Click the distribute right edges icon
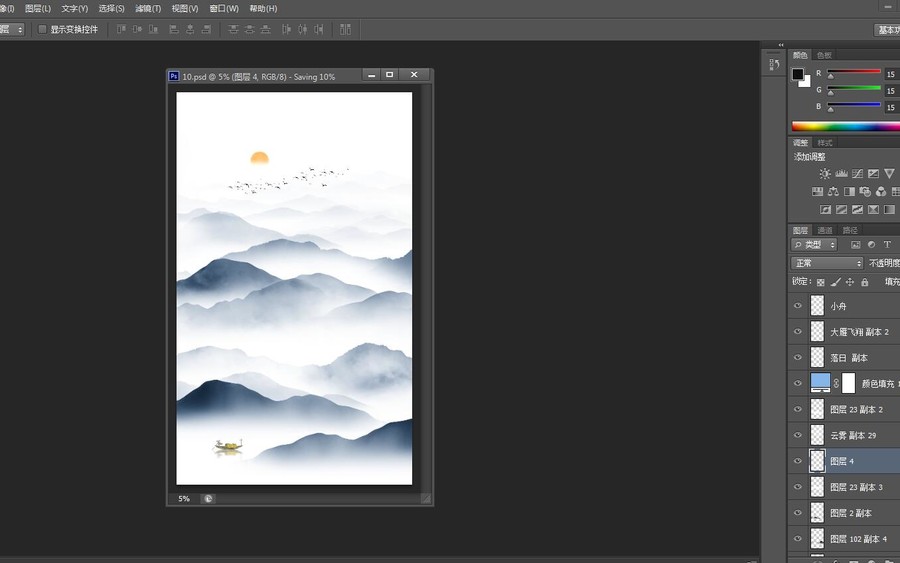 pyautogui.click(x=319, y=29)
